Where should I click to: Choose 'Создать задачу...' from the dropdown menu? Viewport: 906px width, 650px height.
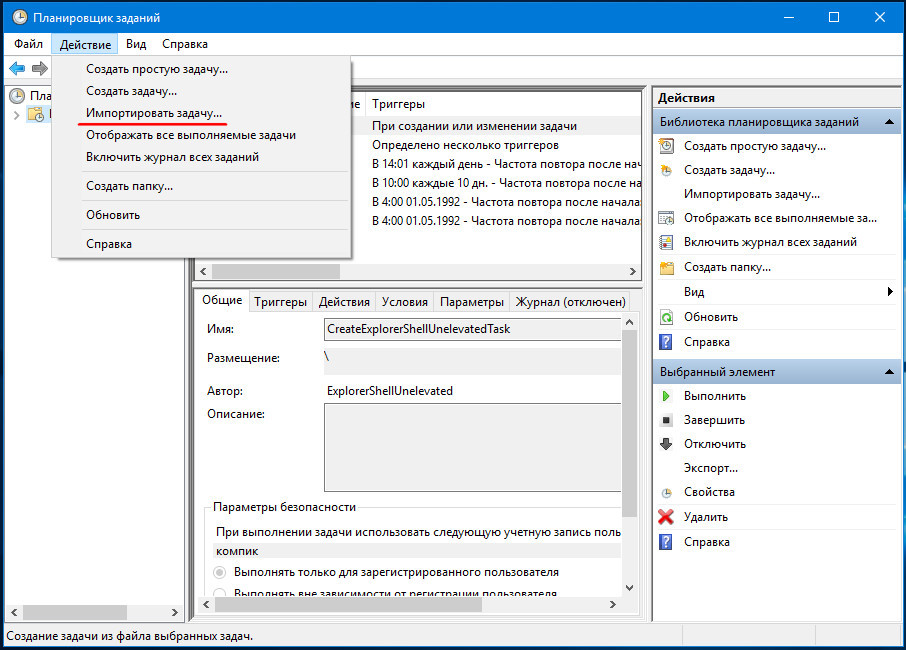coord(202,91)
